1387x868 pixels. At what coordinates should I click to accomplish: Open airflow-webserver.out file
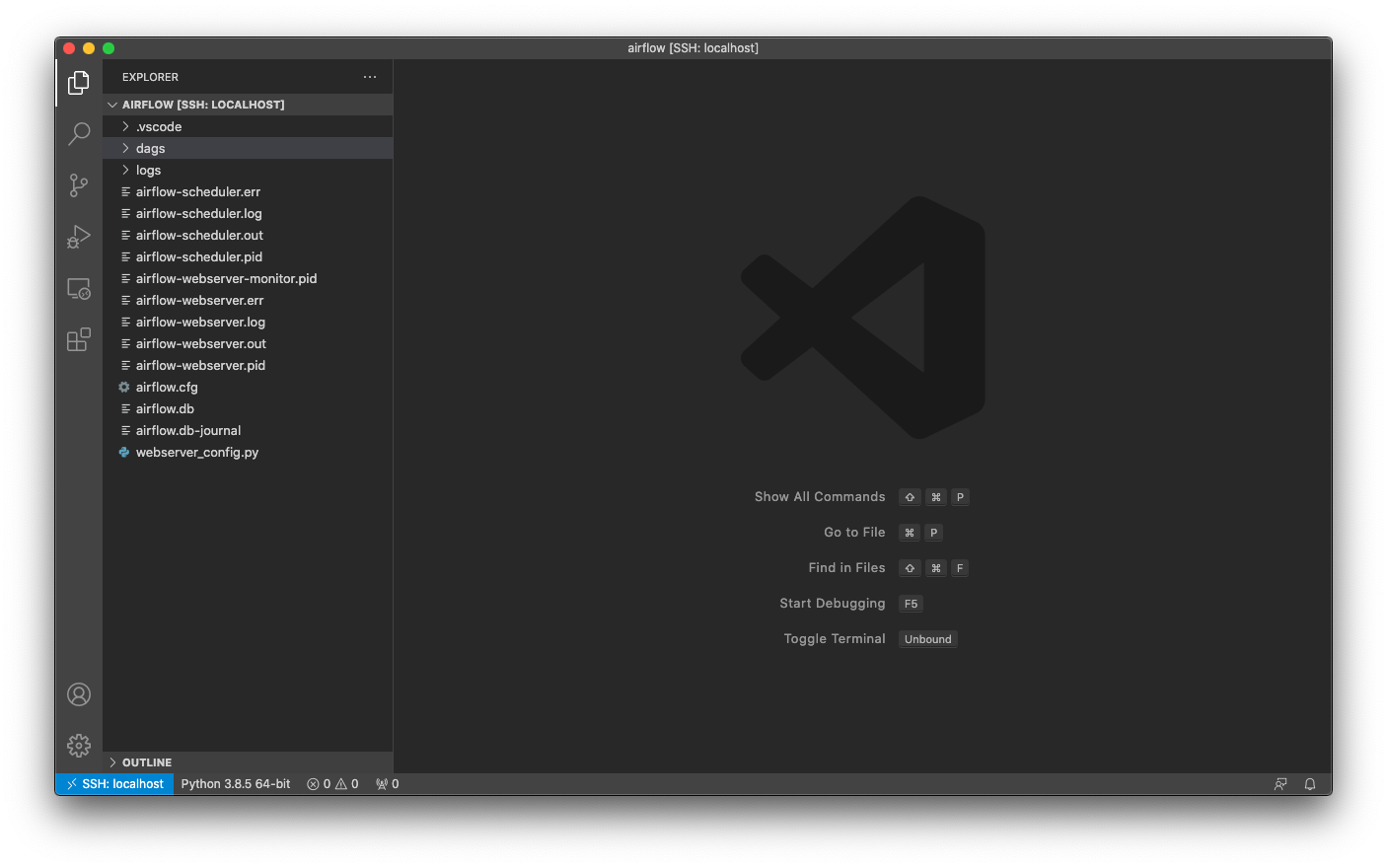click(x=248, y=343)
